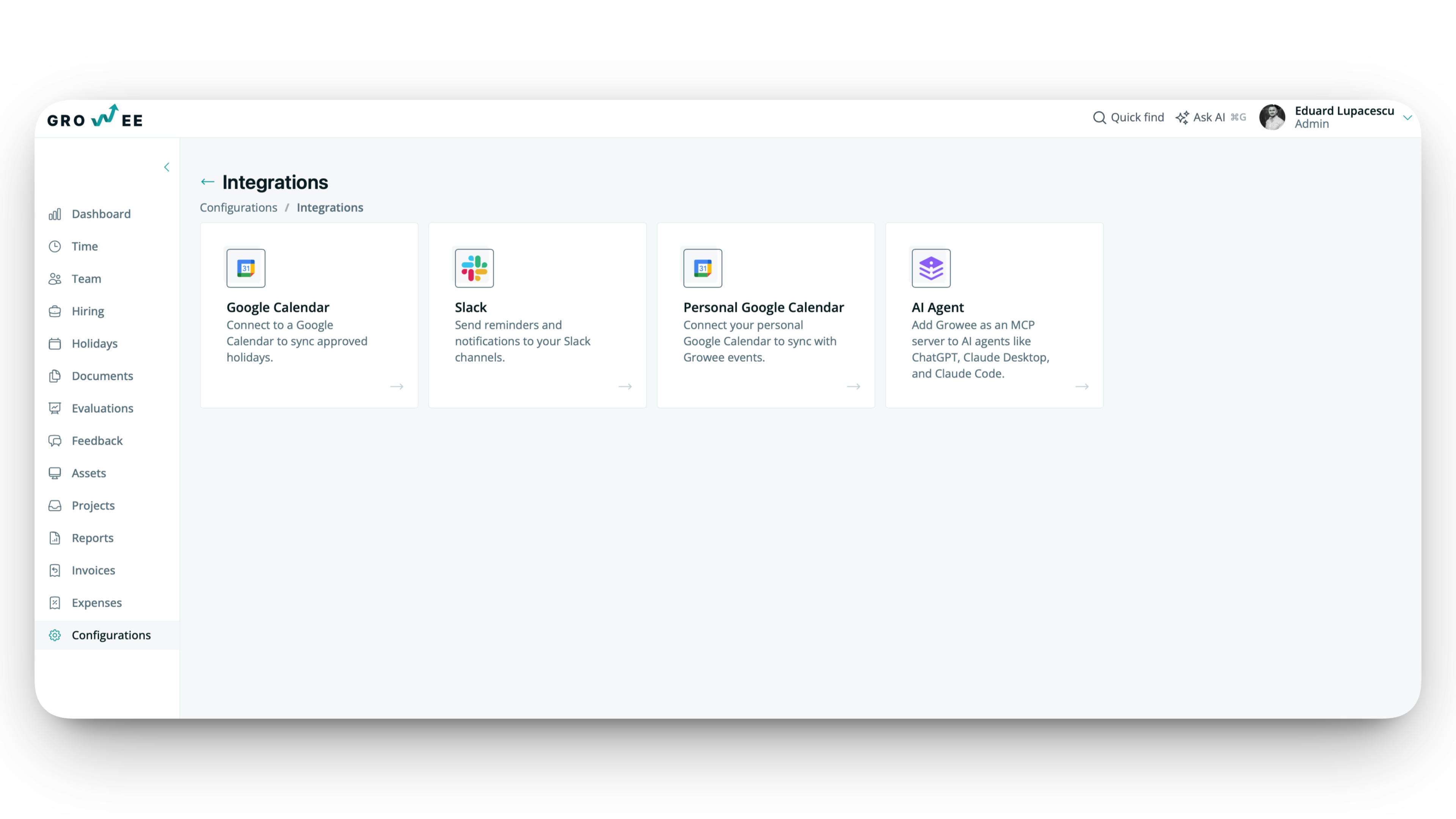Click the Google Calendar holidays description text
1456x819 pixels.
pos(297,341)
